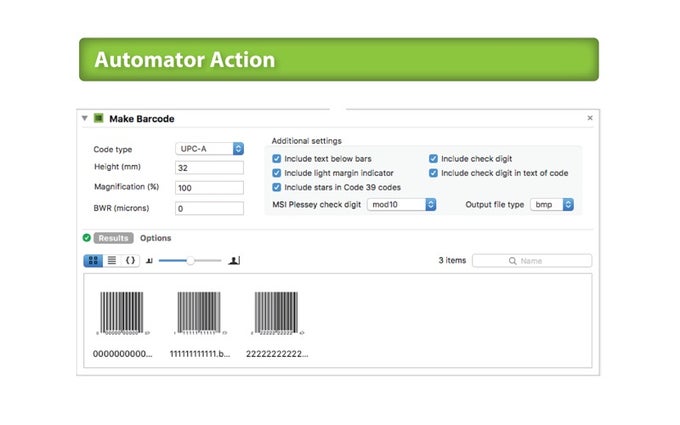
Task: Adjust the thumbnail size slider
Action: point(190,261)
